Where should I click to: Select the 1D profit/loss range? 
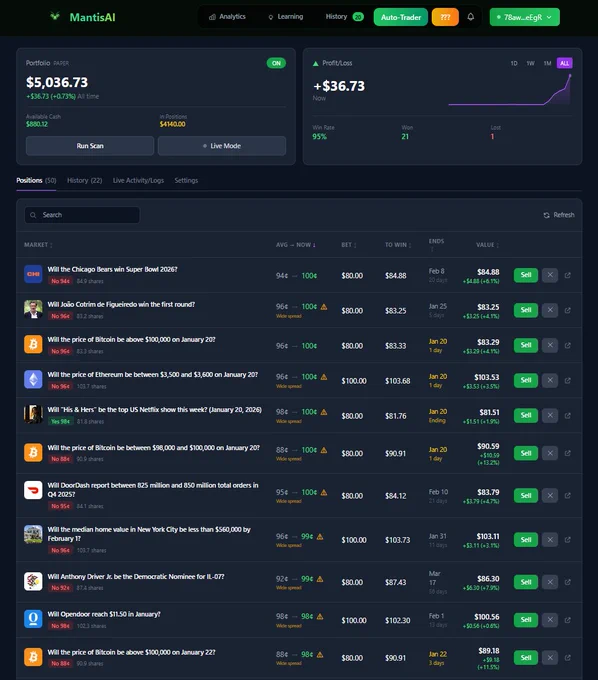[x=514, y=63]
